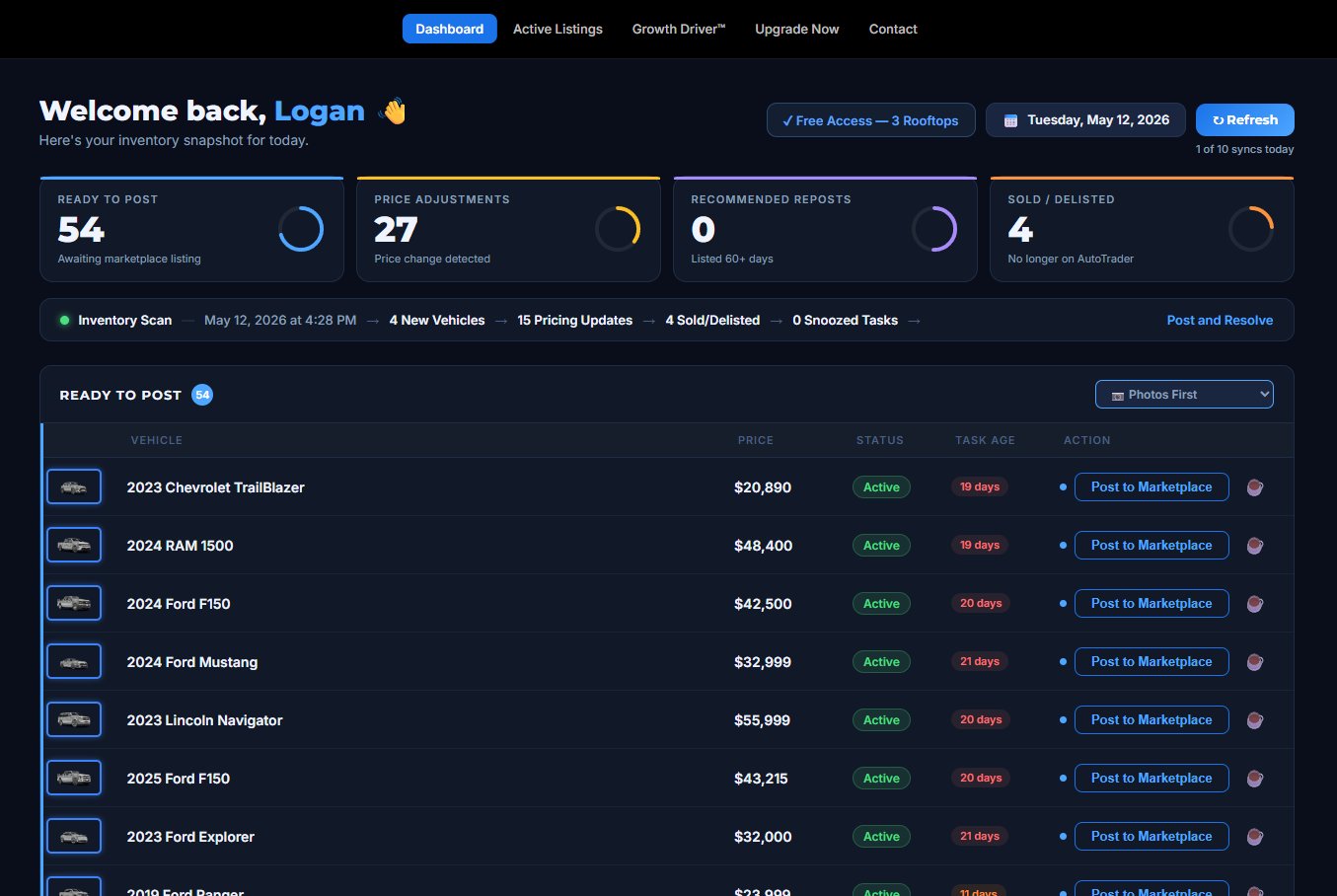
Task: Open the 2023 Lincoln Navigator vehicle photo
Action: click(x=74, y=719)
